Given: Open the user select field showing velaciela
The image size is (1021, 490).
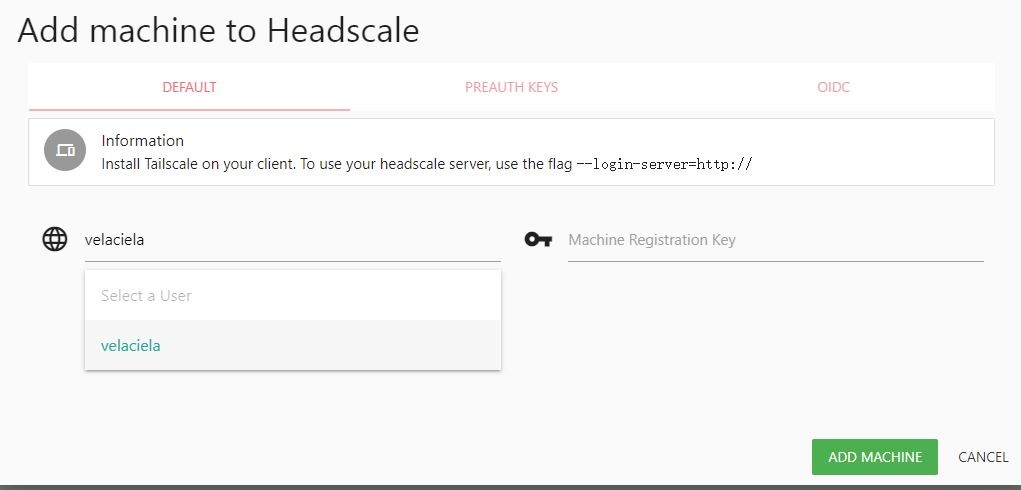Looking at the screenshot, I should 292,240.
